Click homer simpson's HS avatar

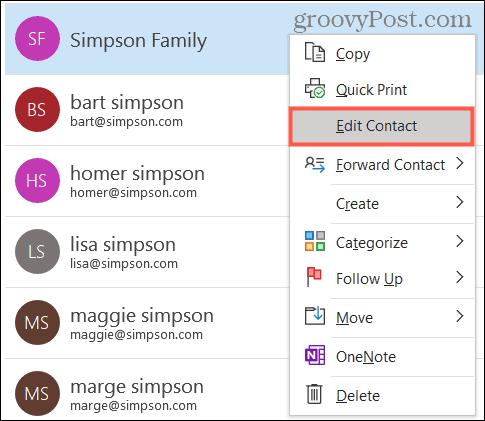37,180
